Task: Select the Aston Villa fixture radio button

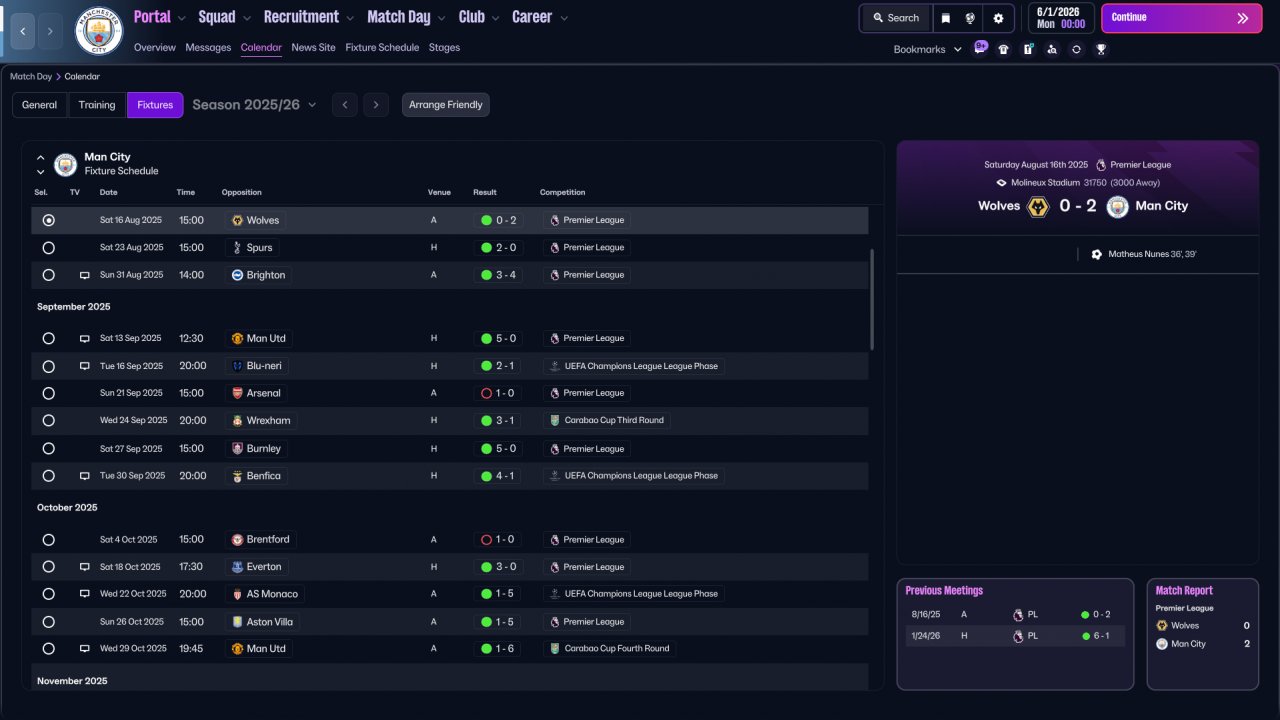Action: click(x=48, y=622)
